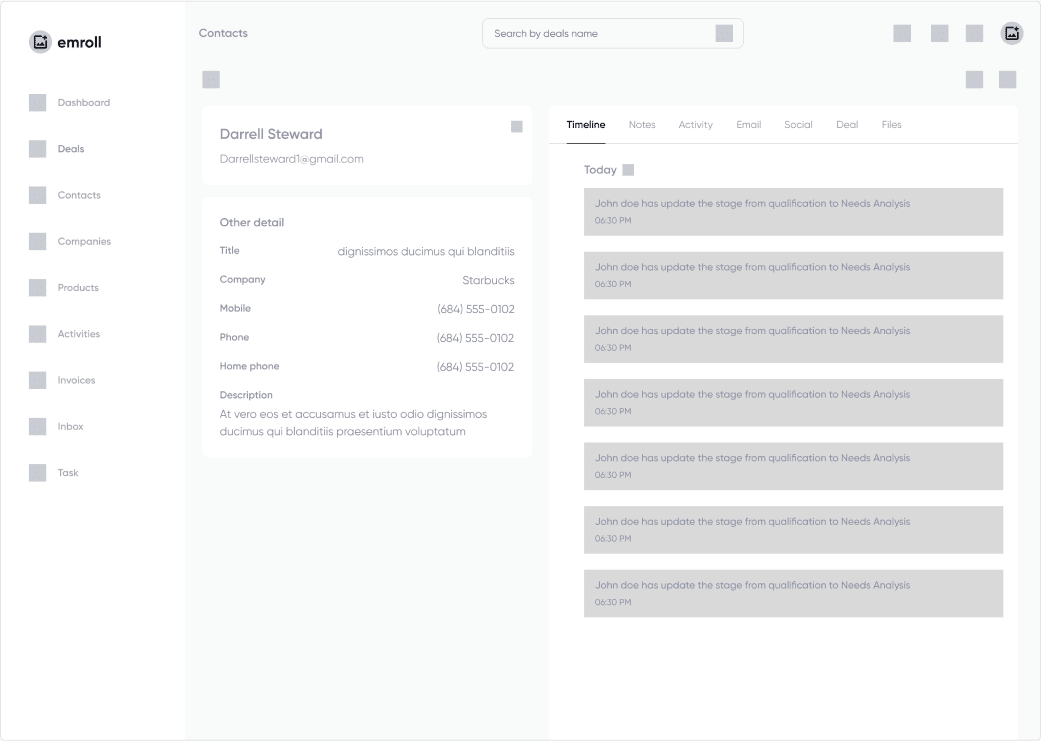The width and height of the screenshot is (1041, 741).
Task: Click the Products icon in the sidebar
Action: click(x=38, y=287)
